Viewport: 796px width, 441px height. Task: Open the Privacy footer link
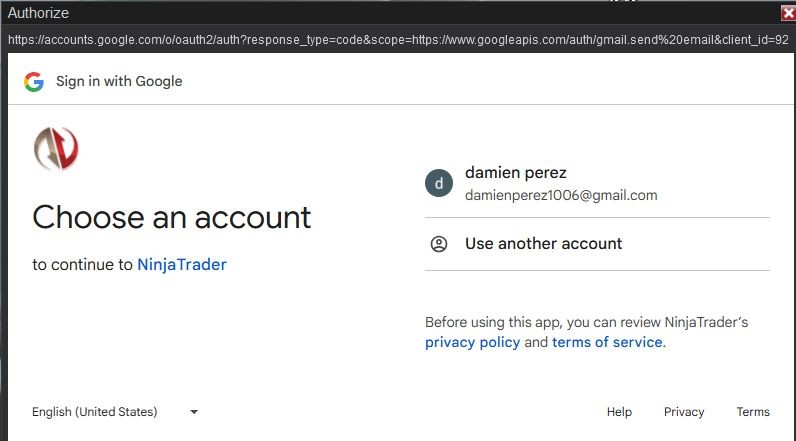pyautogui.click(x=684, y=412)
